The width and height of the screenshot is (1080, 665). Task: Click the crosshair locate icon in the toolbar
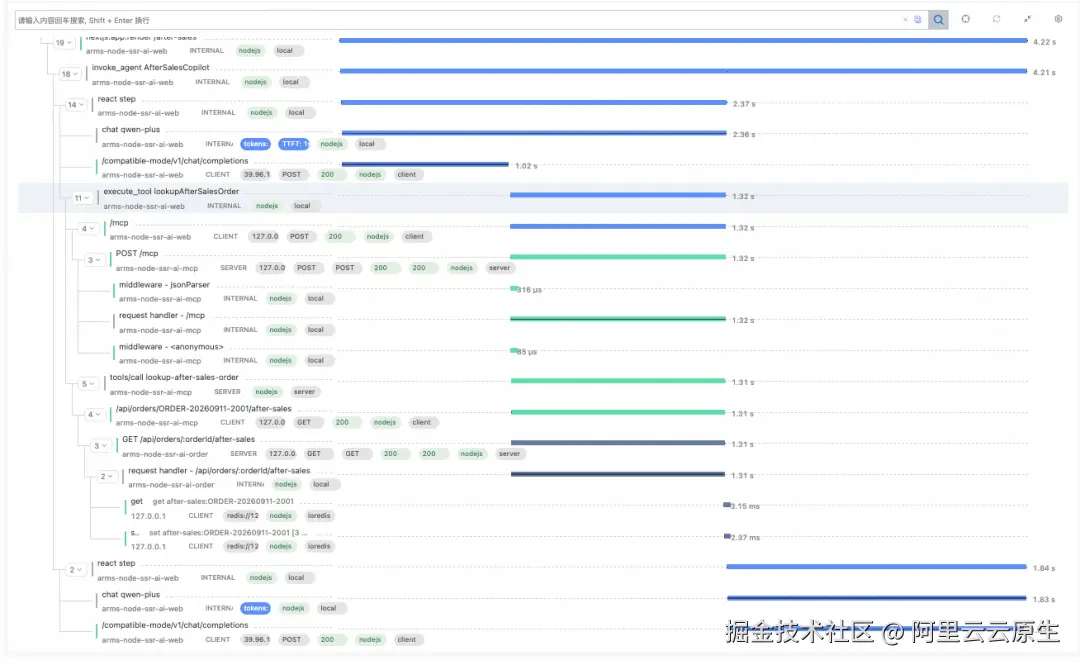point(966,19)
